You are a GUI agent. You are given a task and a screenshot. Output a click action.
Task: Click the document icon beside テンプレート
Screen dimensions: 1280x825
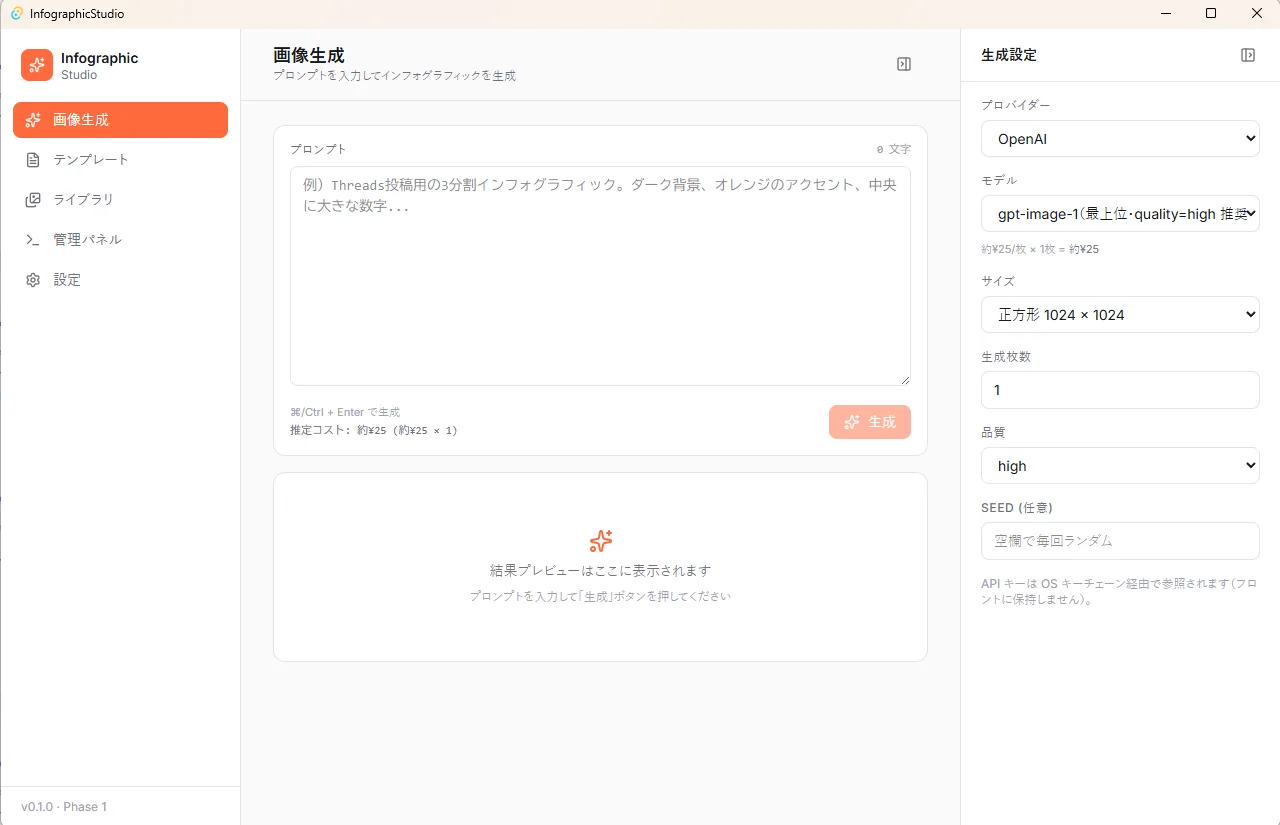point(33,160)
